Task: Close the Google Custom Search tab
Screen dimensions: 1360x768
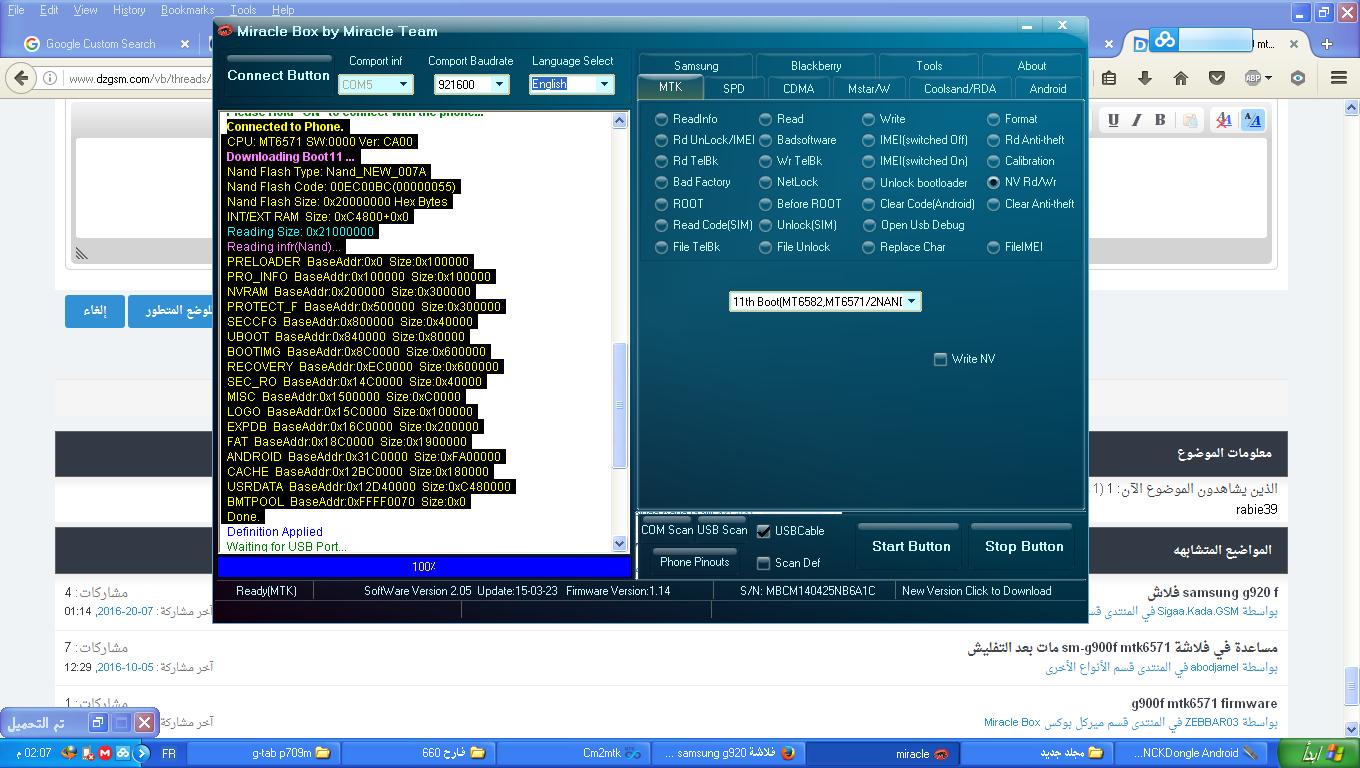Action: (185, 44)
